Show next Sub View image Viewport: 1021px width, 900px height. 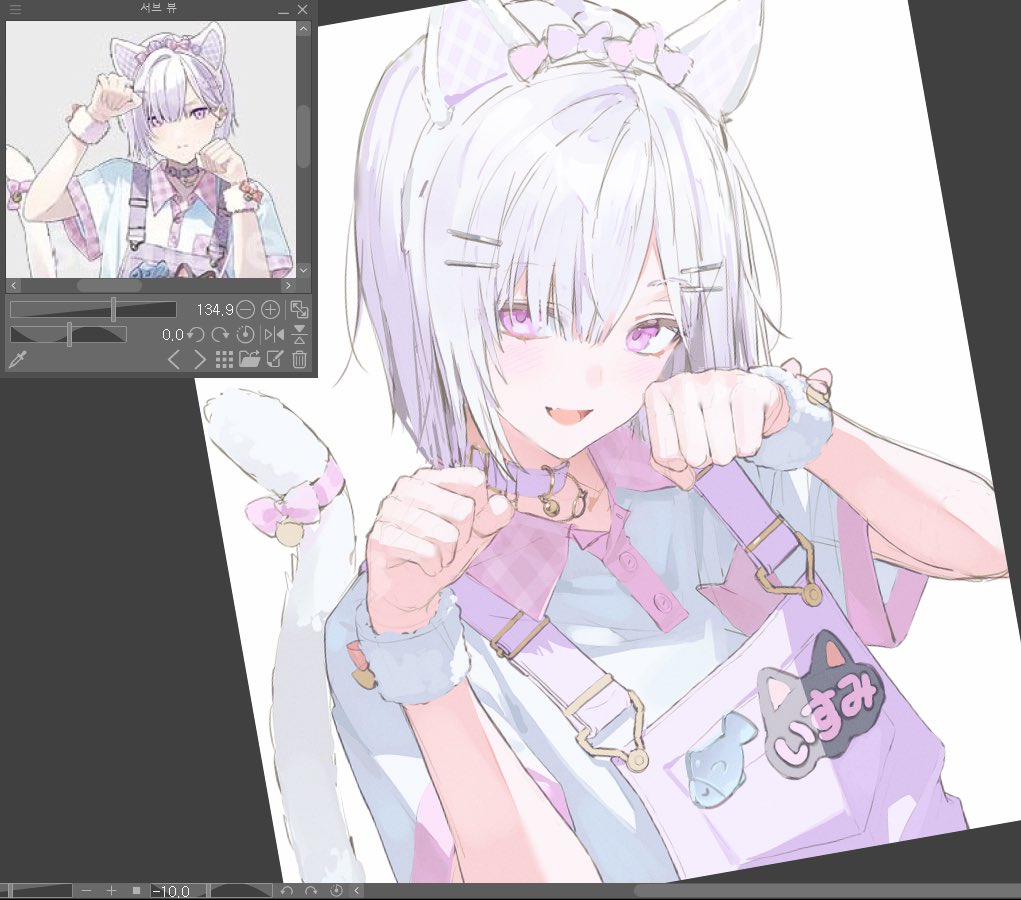pyautogui.click(x=199, y=359)
